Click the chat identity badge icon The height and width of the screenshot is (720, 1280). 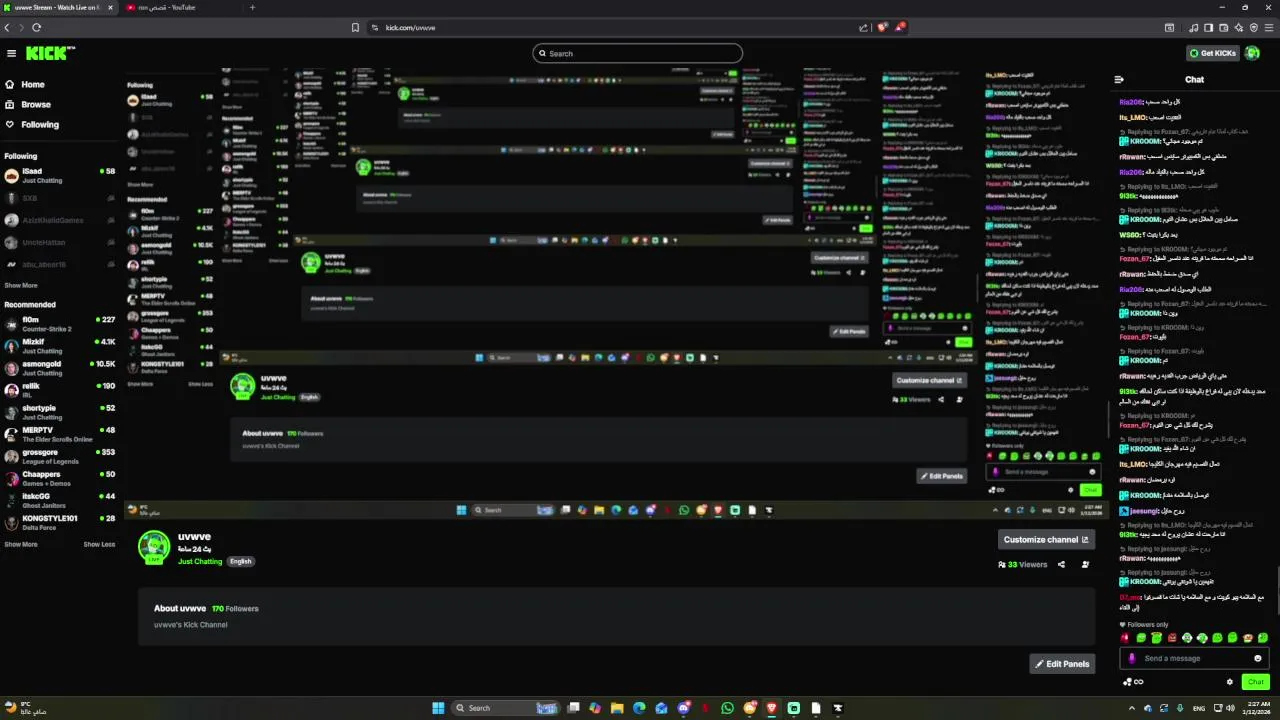[x=1132, y=658]
